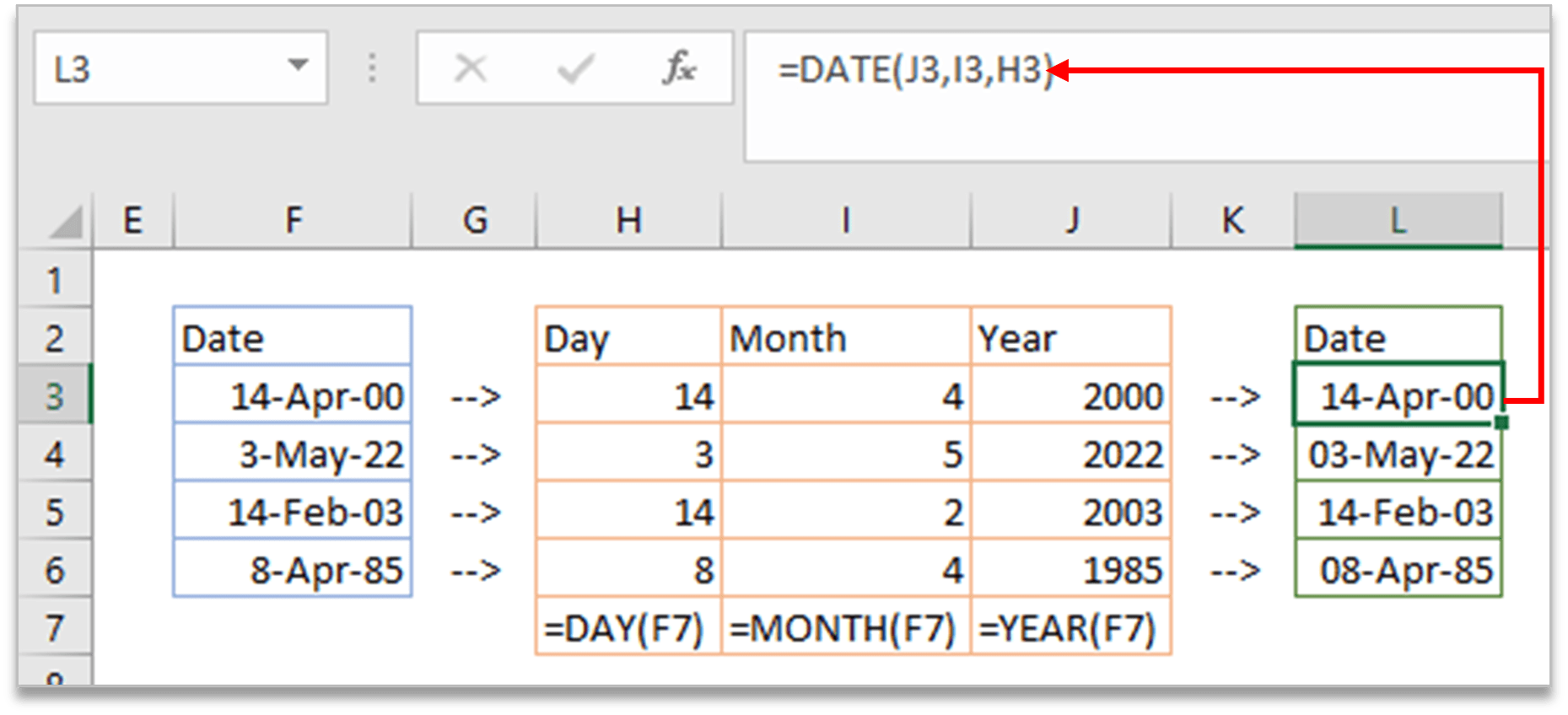Click cell with 03-May-22
Screen dimensions: 1568x715
[1398, 454]
